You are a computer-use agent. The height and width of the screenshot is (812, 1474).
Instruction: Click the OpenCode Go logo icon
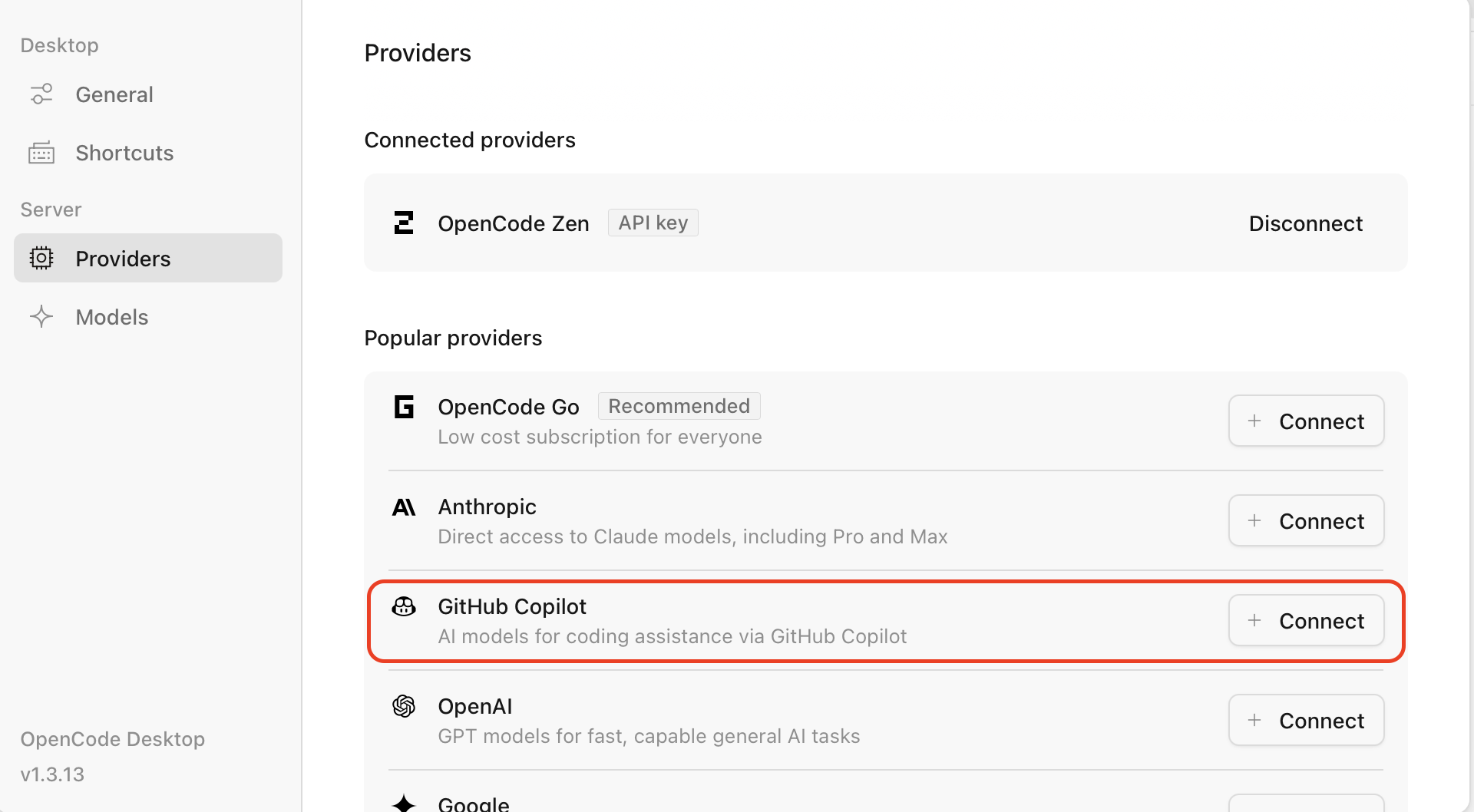(404, 407)
